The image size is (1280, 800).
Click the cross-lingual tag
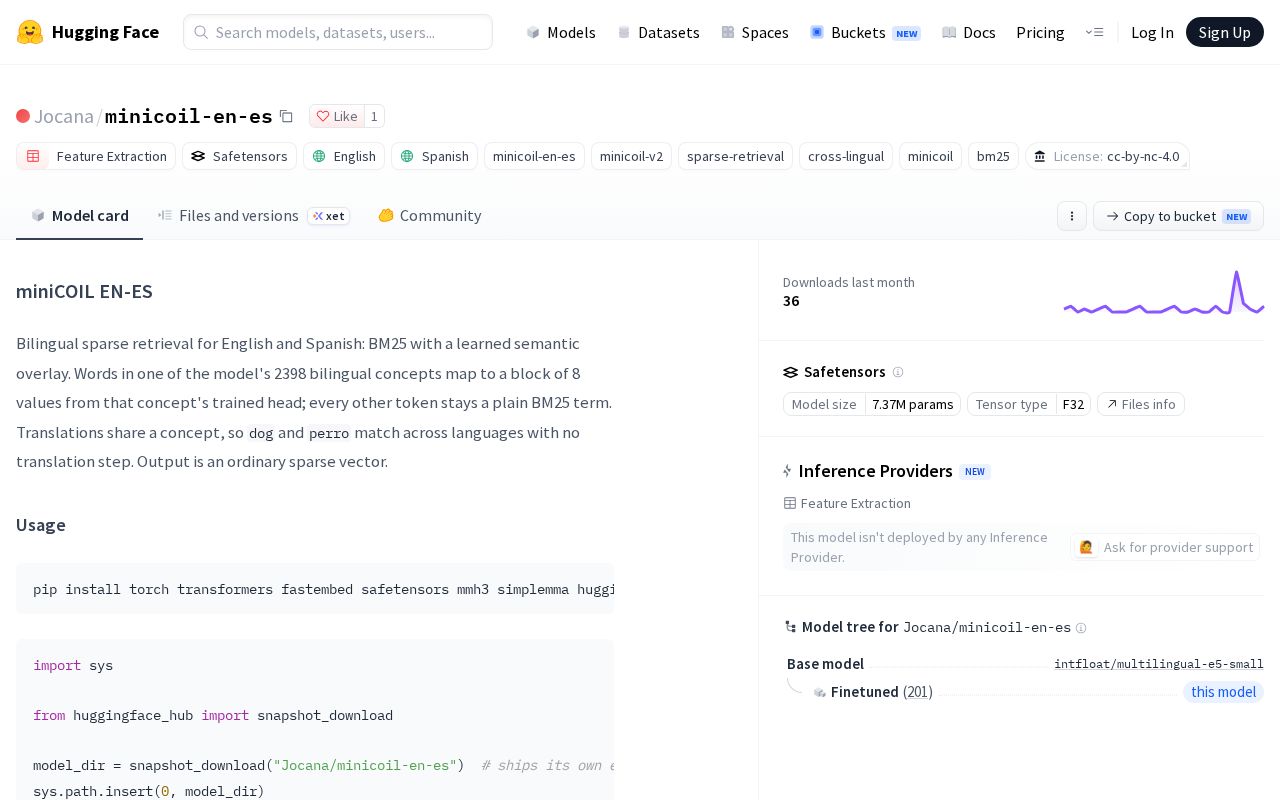[x=846, y=156]
